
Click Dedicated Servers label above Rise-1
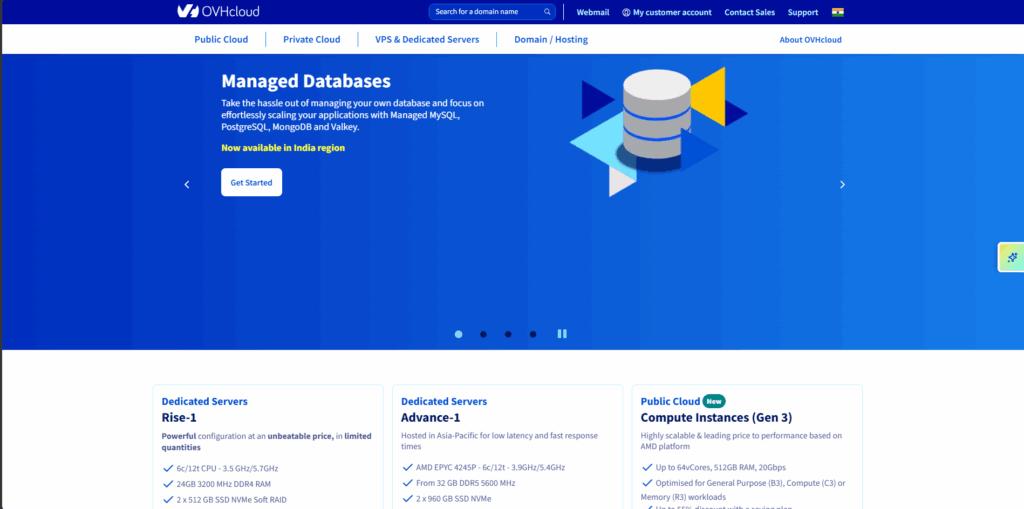click(204, 401)
